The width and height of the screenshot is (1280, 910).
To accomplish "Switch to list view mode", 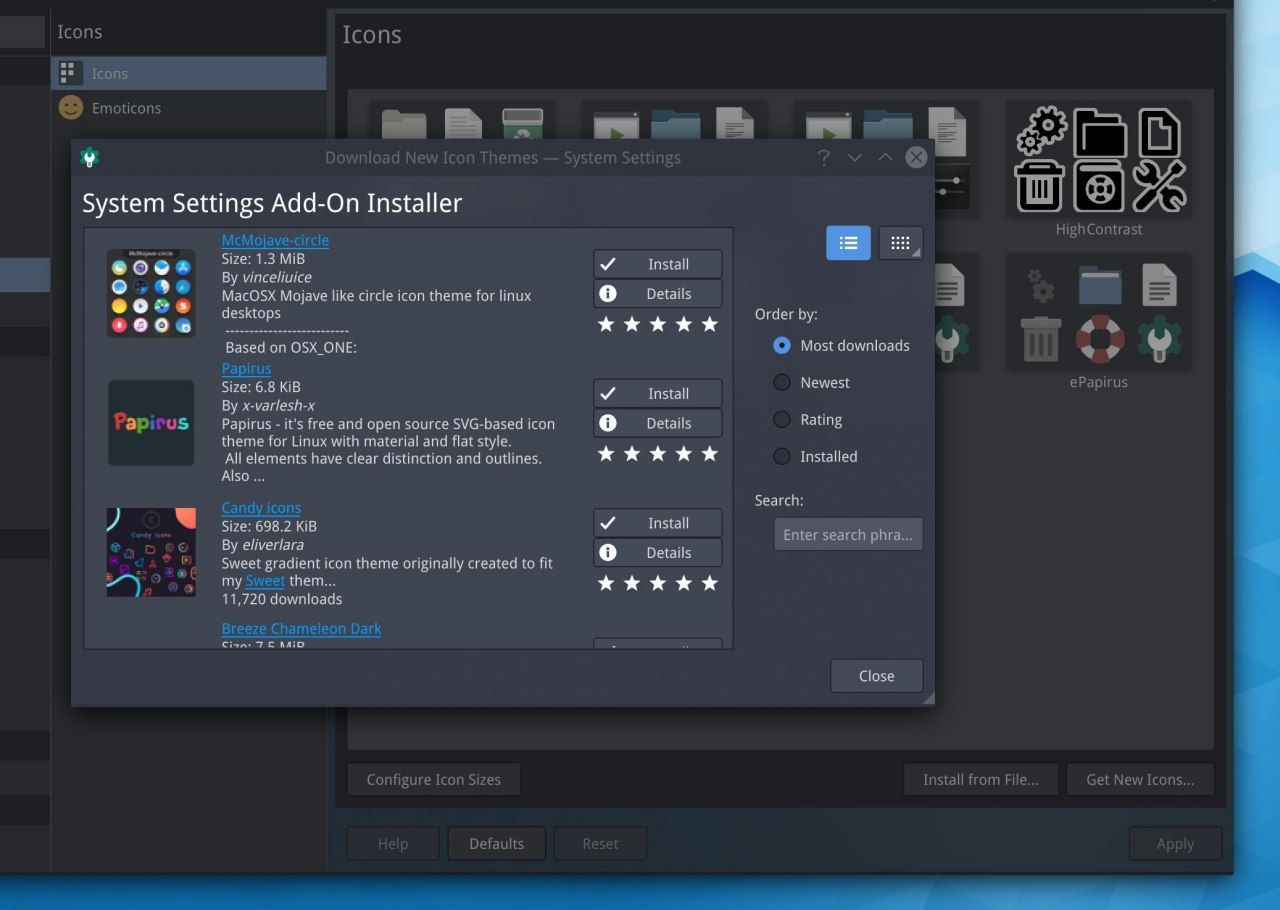I will (x=848, y=243).
